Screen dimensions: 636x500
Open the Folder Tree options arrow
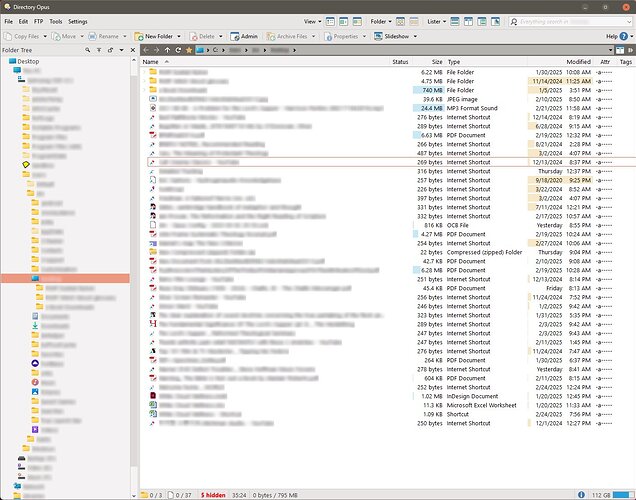pyautogui.click(x=121, y=50)
